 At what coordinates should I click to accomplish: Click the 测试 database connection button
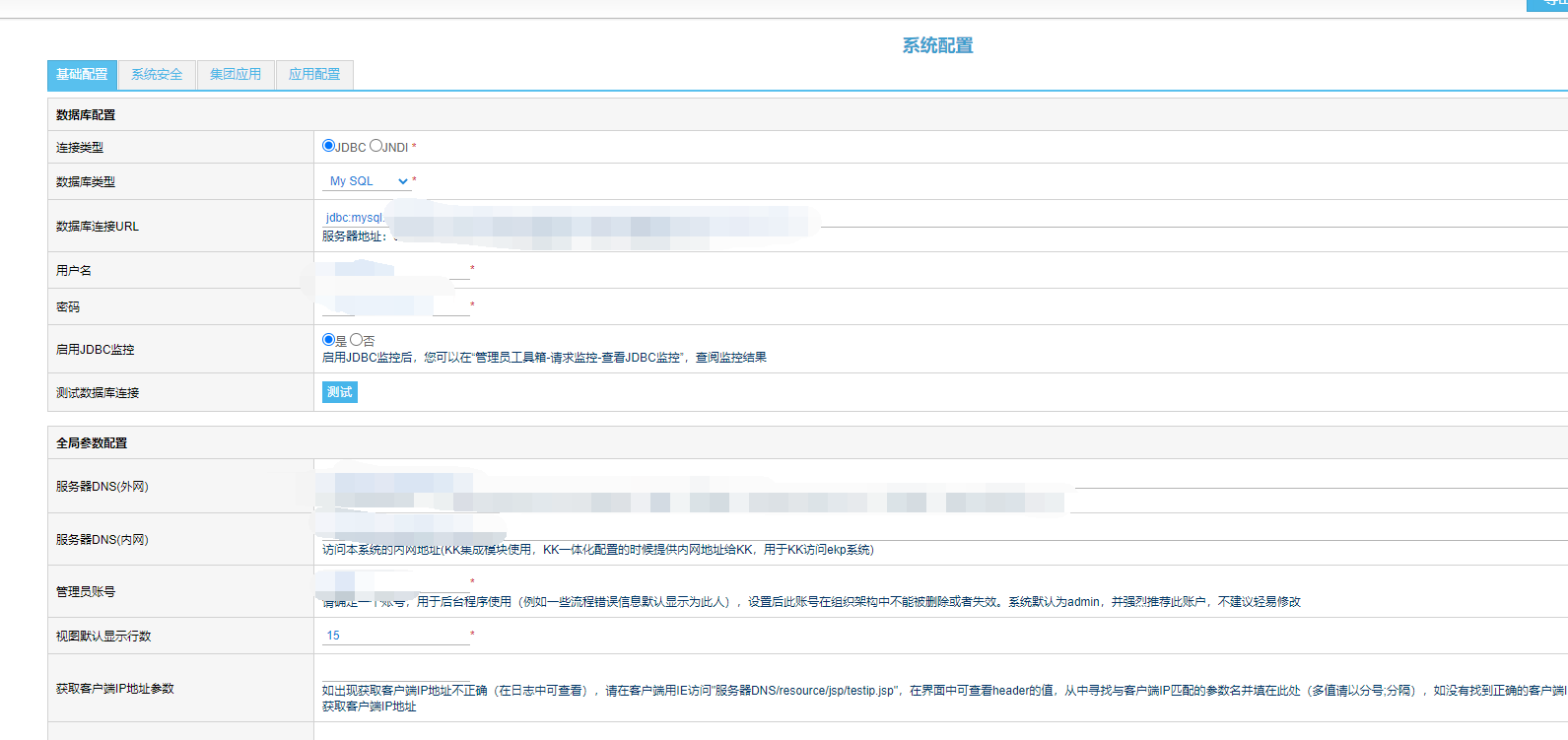tap(339, 392)
